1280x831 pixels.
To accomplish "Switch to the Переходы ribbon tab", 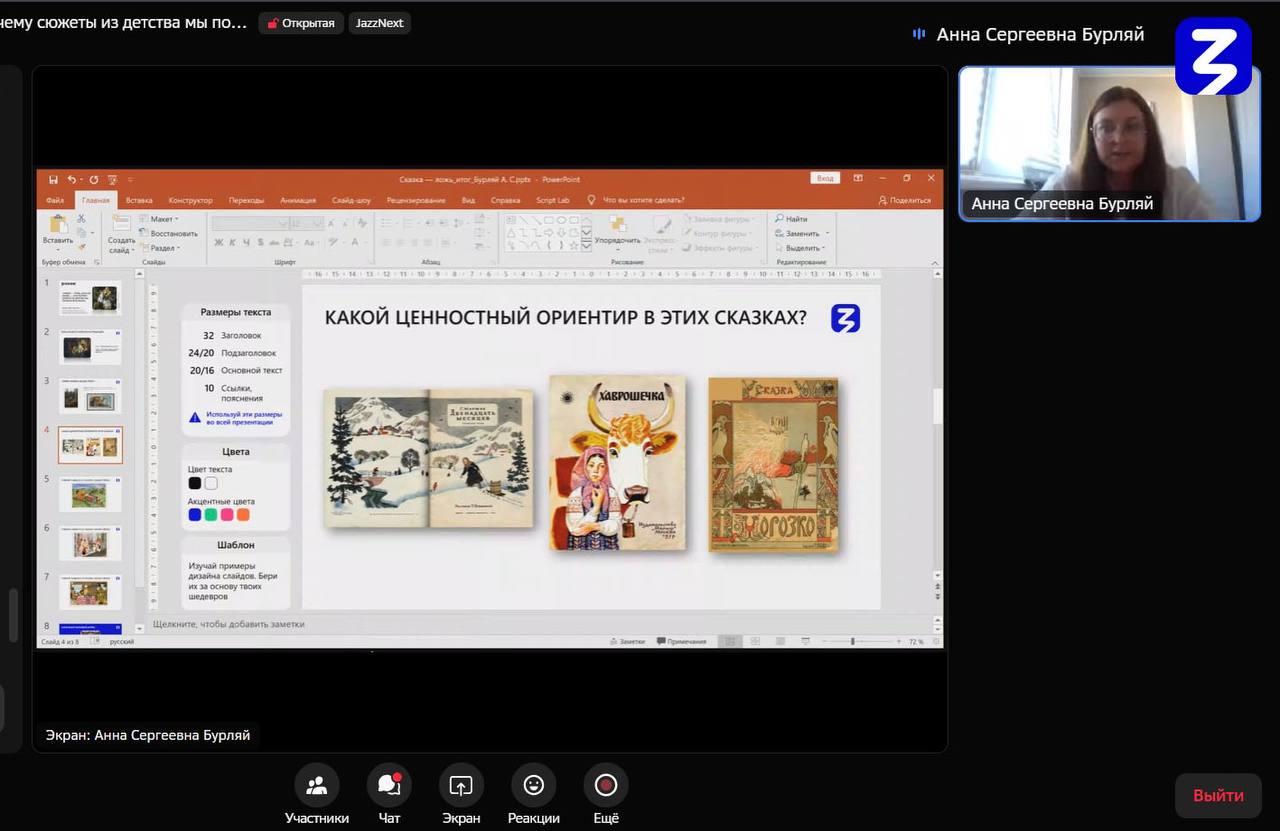I will point(246,200).
